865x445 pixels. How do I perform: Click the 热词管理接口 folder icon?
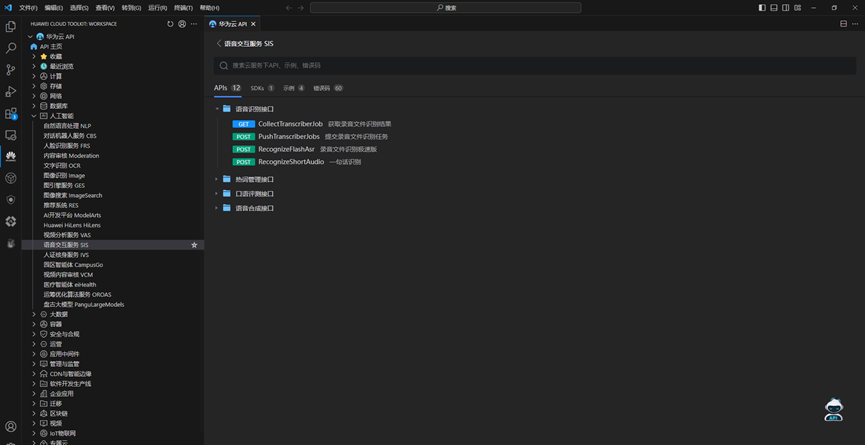[227, 179]
